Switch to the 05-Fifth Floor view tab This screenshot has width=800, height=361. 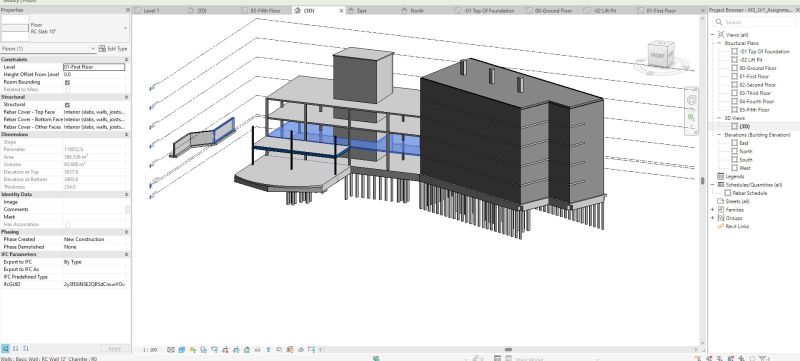click(265, 11)
